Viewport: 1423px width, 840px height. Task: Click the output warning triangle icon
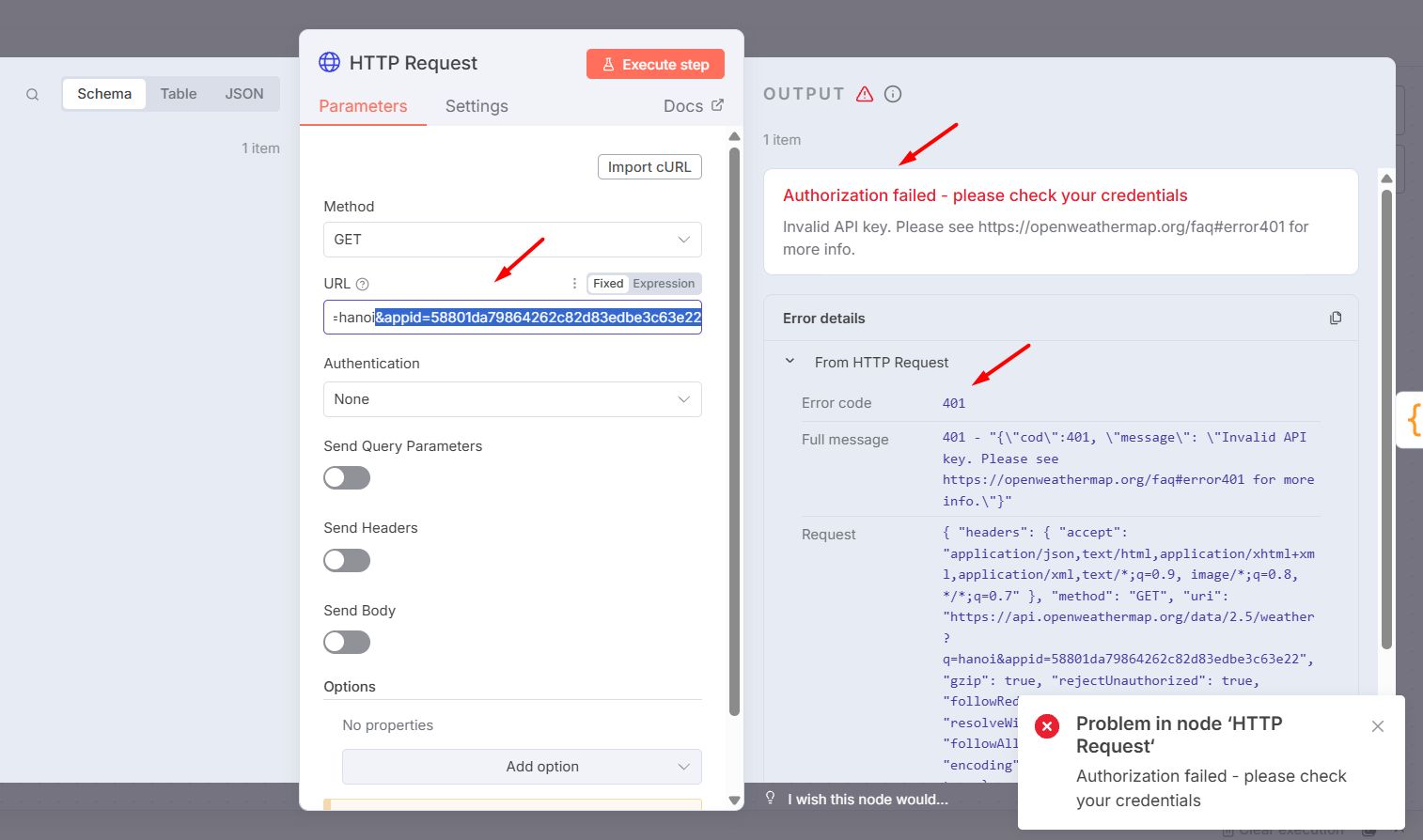[865, 94]
